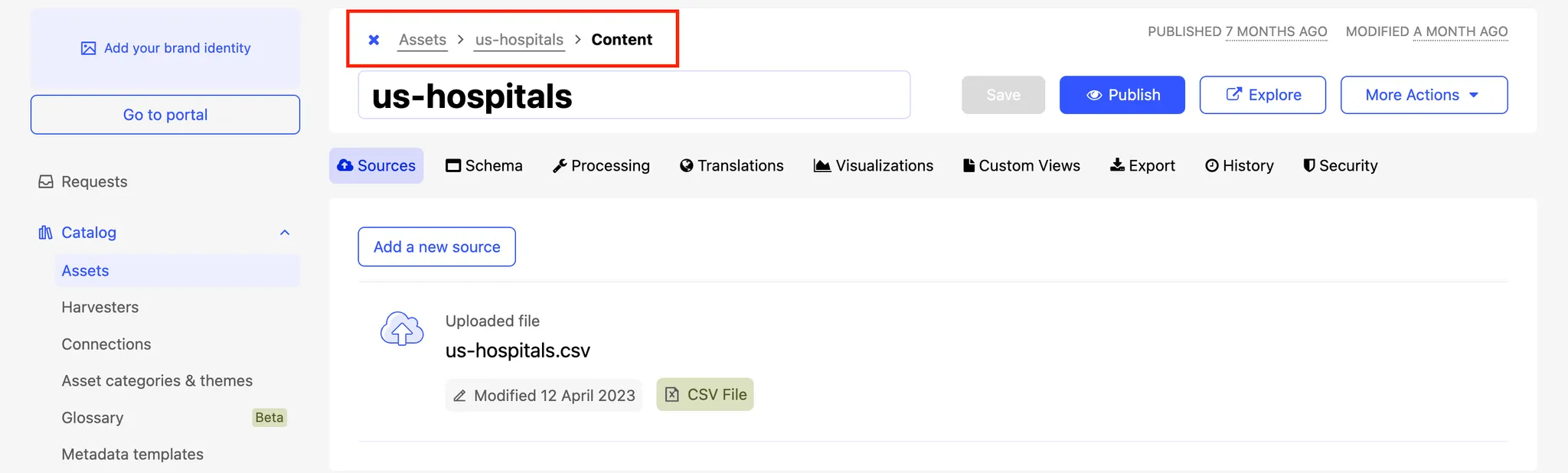Open the Security tab

click(x=1340, y=166)
